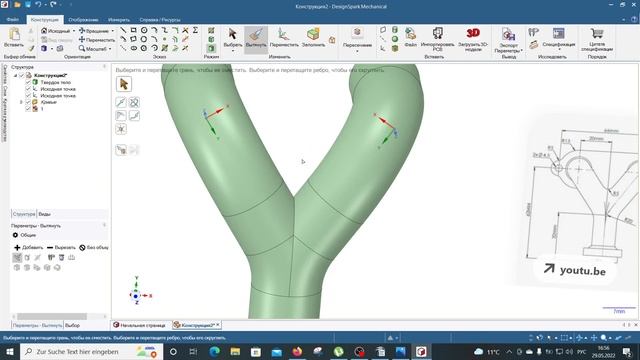Open Microsoft Edge from the taskbar
Image resolution: width=640 pixels, height=360 pixels.
pos(214,351)
